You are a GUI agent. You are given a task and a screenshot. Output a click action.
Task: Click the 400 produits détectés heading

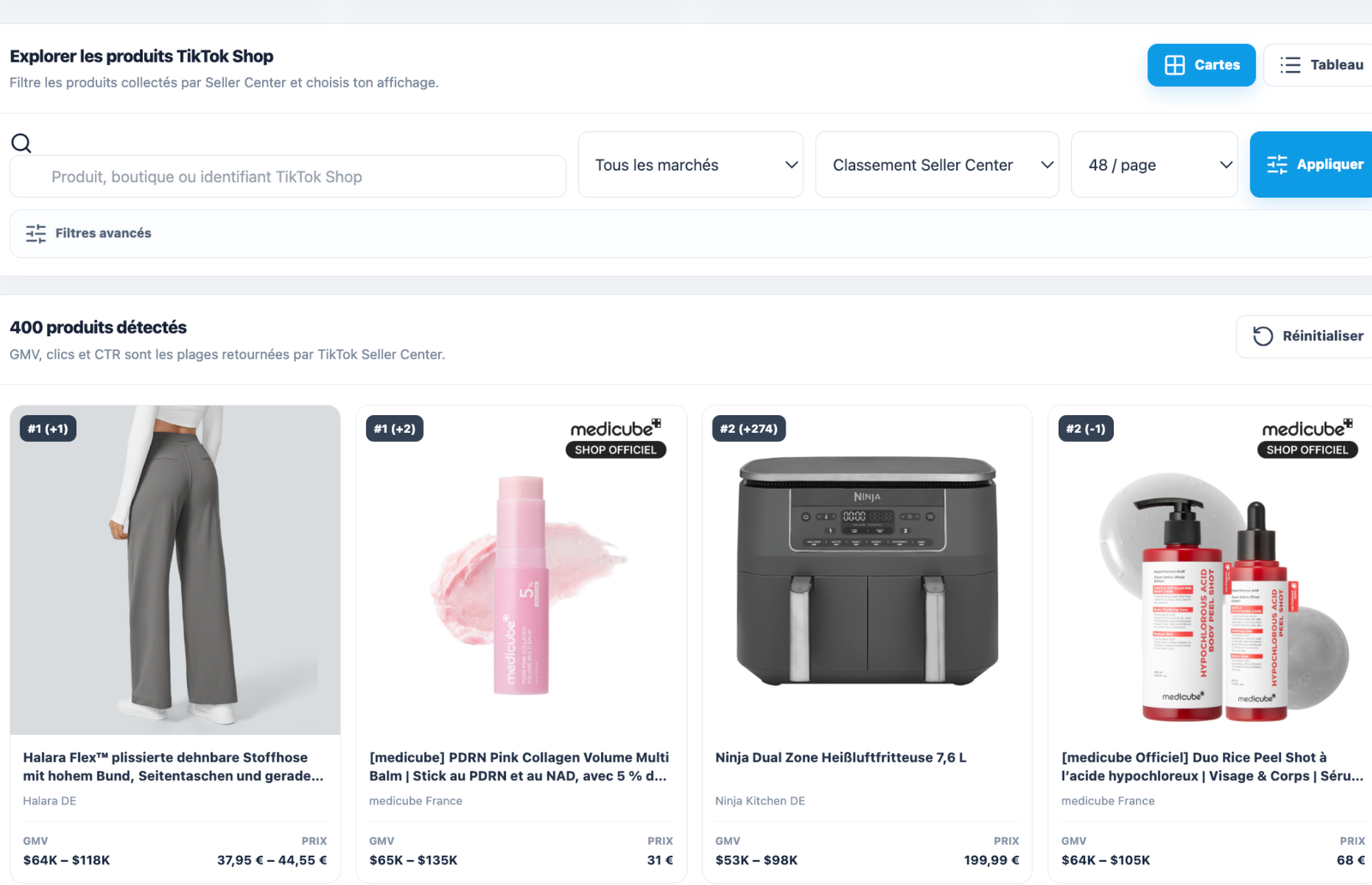pos(98,328)
